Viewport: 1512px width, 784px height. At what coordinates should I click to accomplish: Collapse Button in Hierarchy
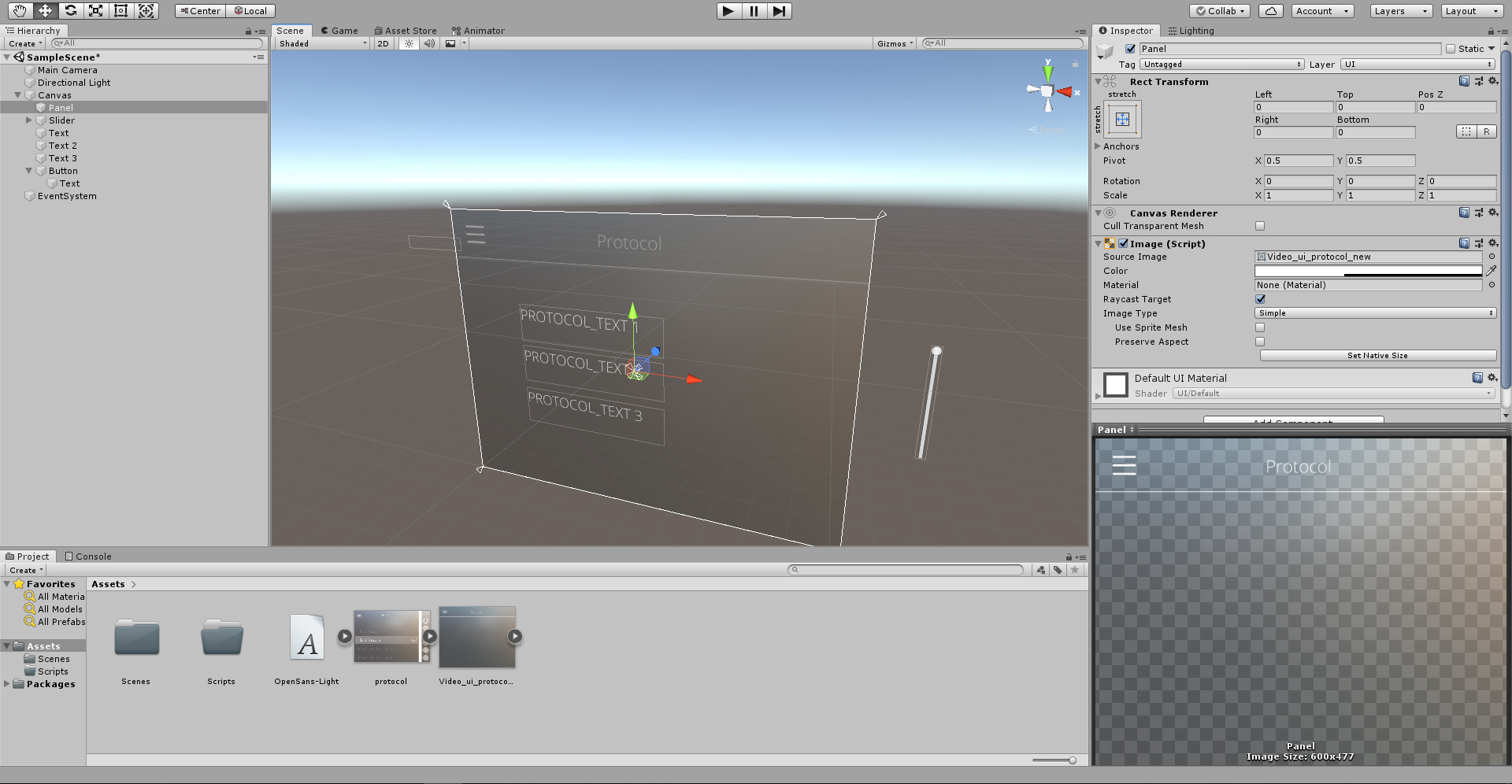coord(29,171)
